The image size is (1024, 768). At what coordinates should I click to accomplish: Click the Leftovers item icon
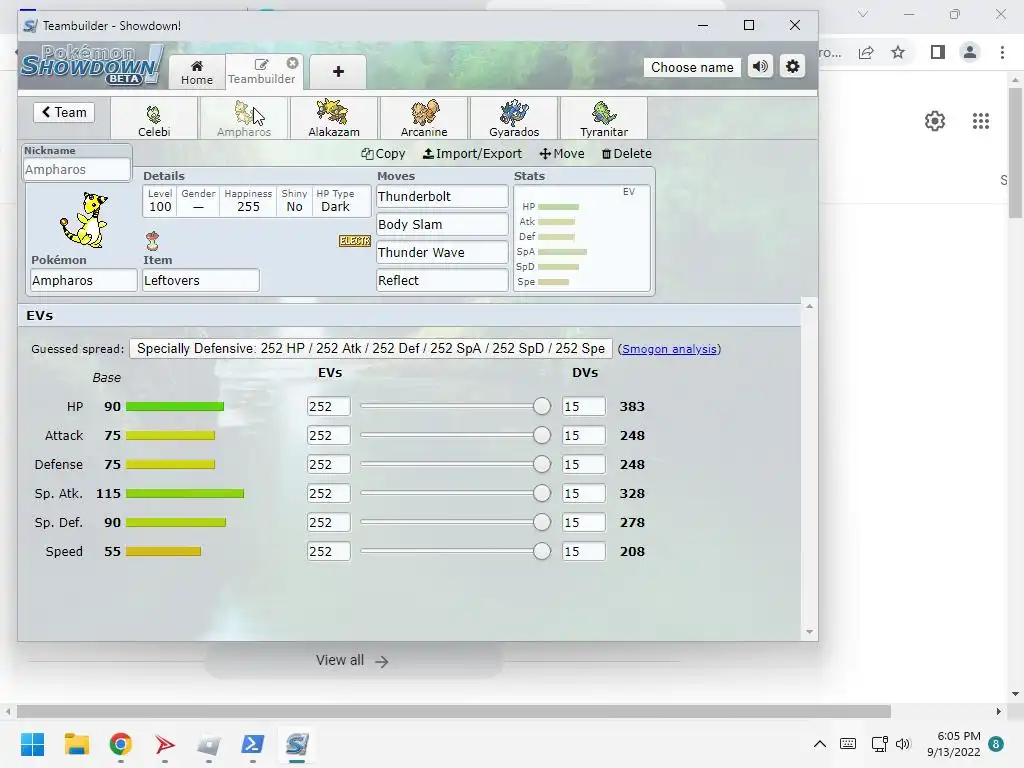pyautogui.click(x=152, y=241)
